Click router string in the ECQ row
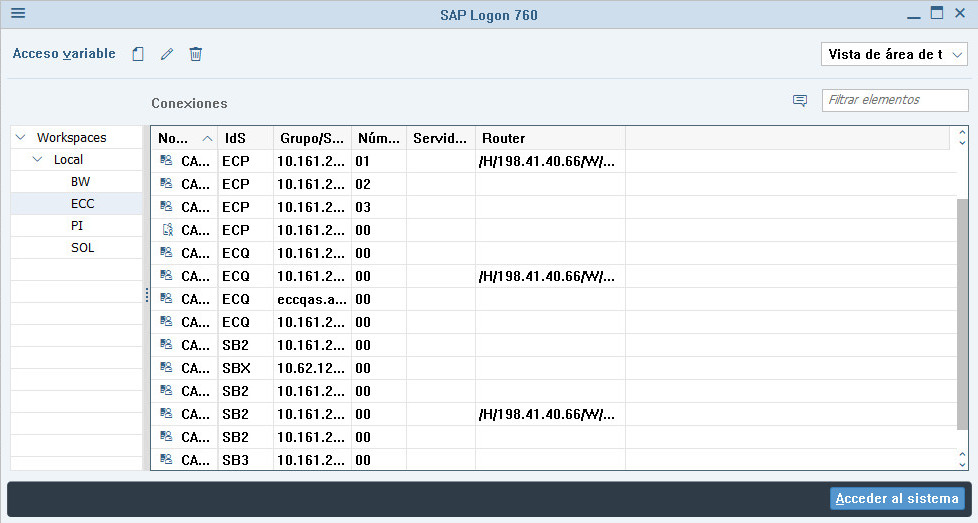 click(x=547, y=276)
